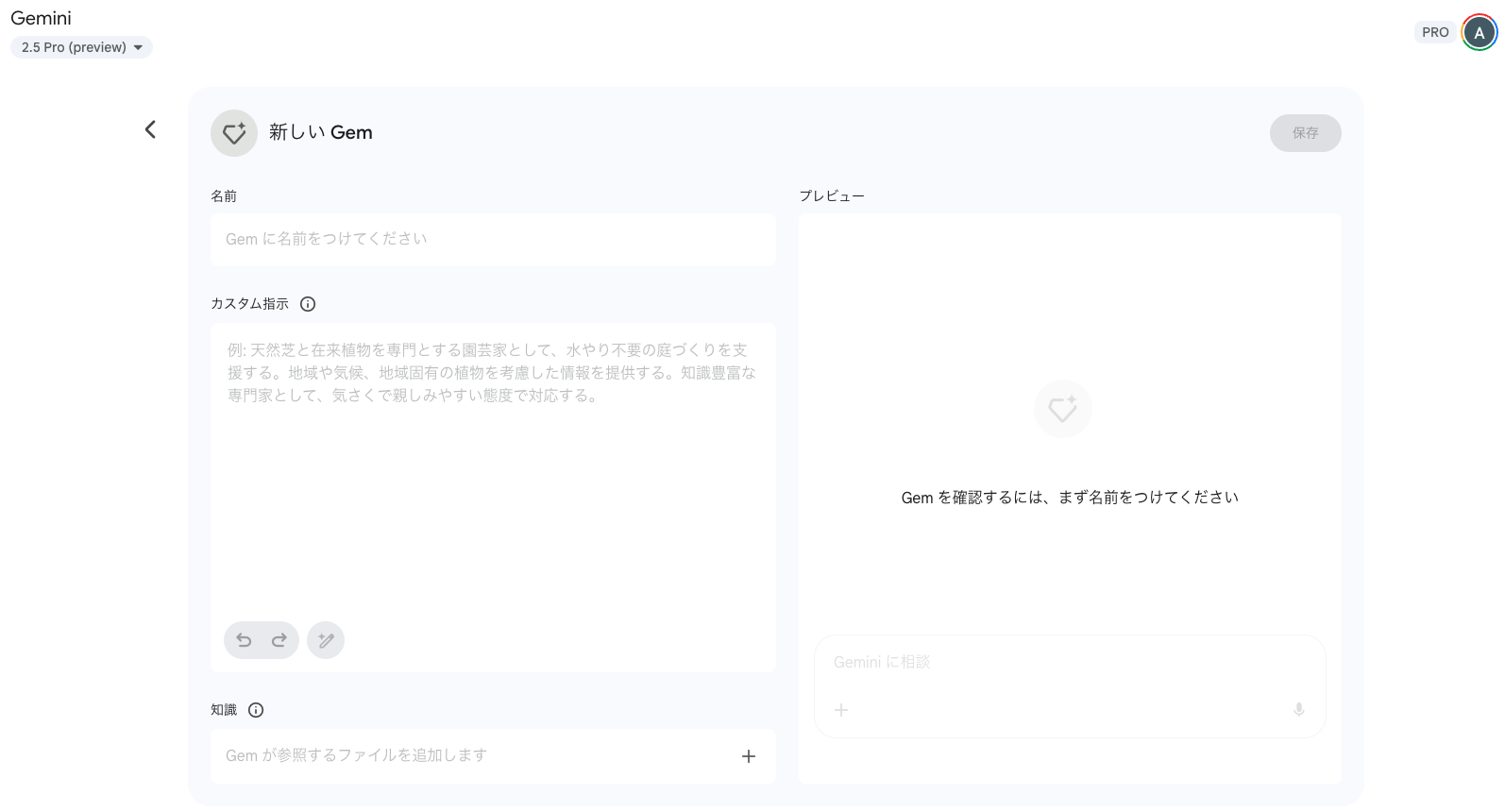Click the microphone icon in the preview chat
This screenshot has width=1505, height=812.
pyautogui.click(x=1299, y=710)
